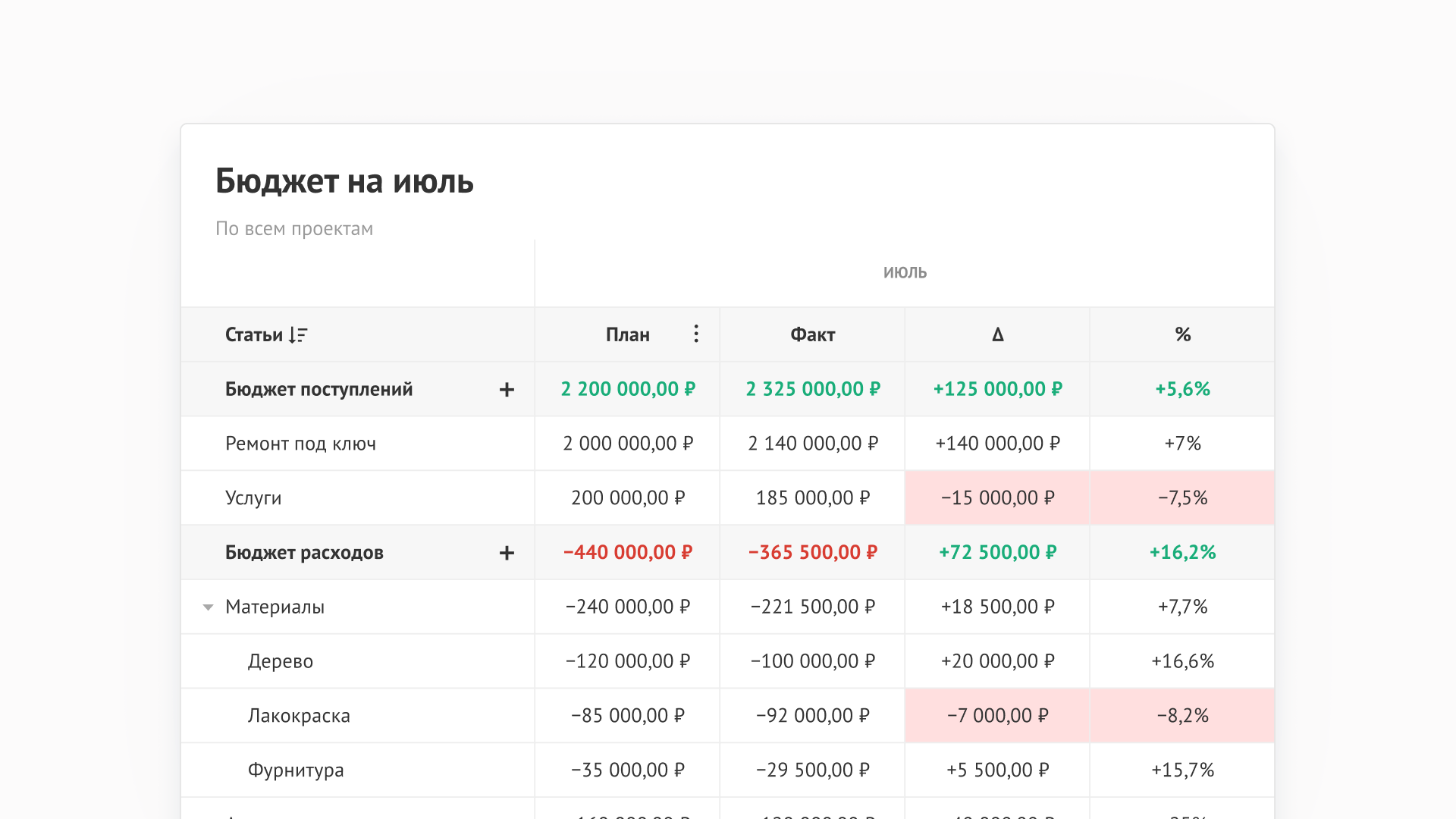Screen dimensions: 1456x819
Task: Click fact value 2 325 000,00 ₽
Action: 813,389
